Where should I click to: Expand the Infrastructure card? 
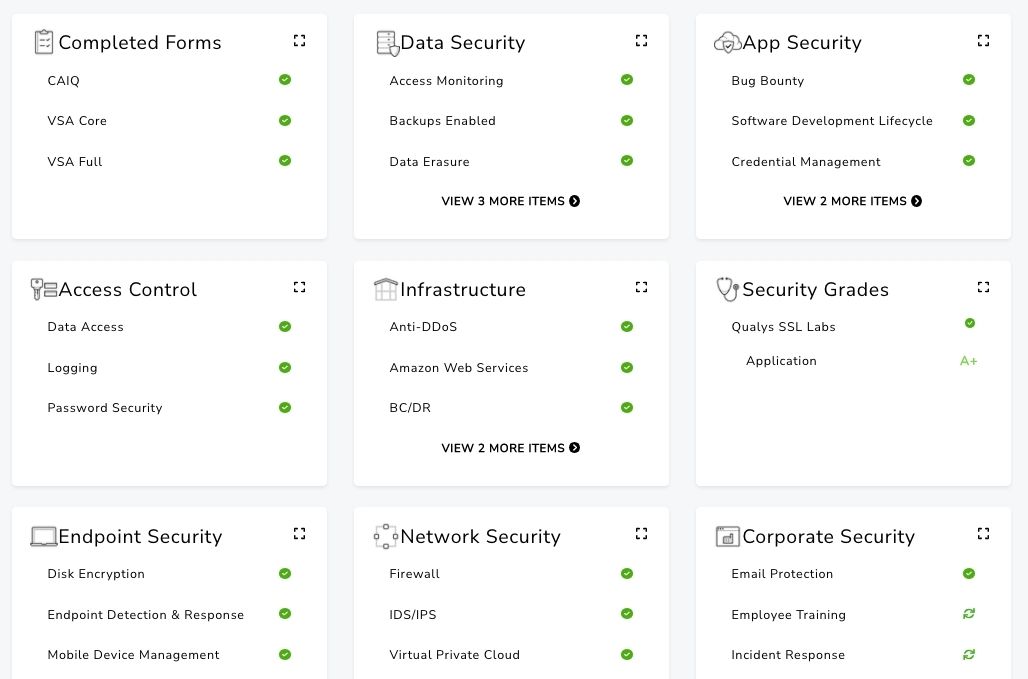click(642, 287)
